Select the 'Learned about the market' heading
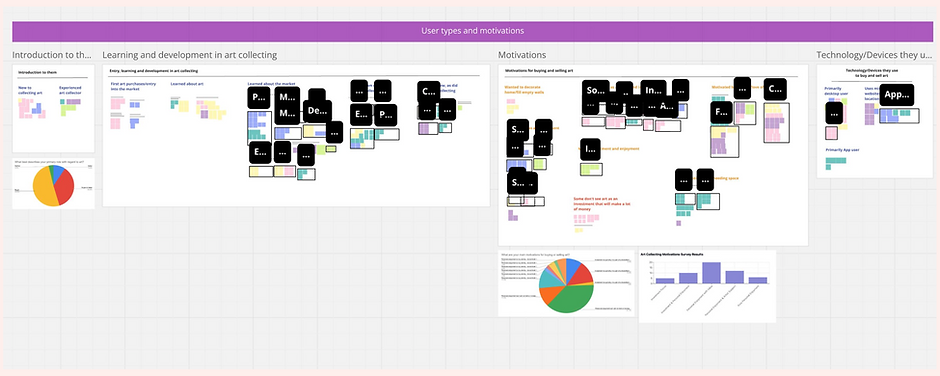This screenshot has height=376, width=940. coord(272,84)
